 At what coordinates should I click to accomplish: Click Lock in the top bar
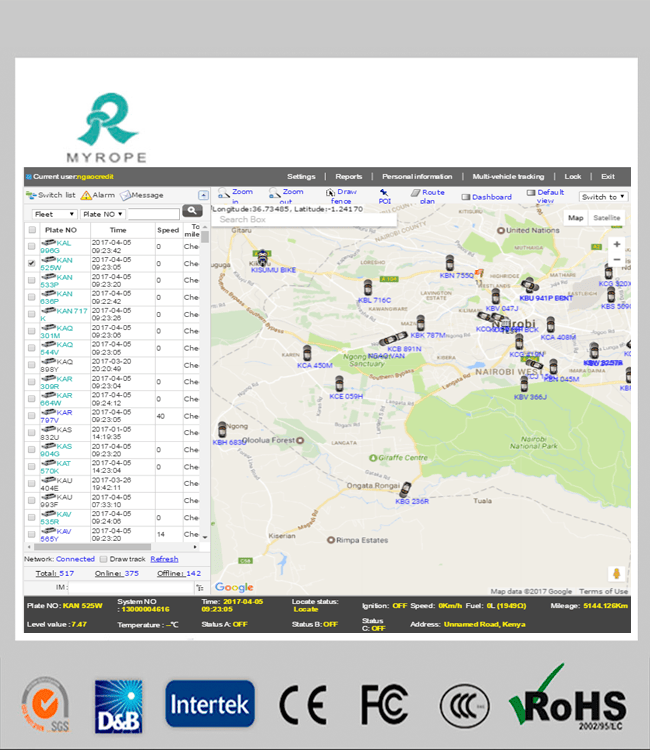(572, 176)
